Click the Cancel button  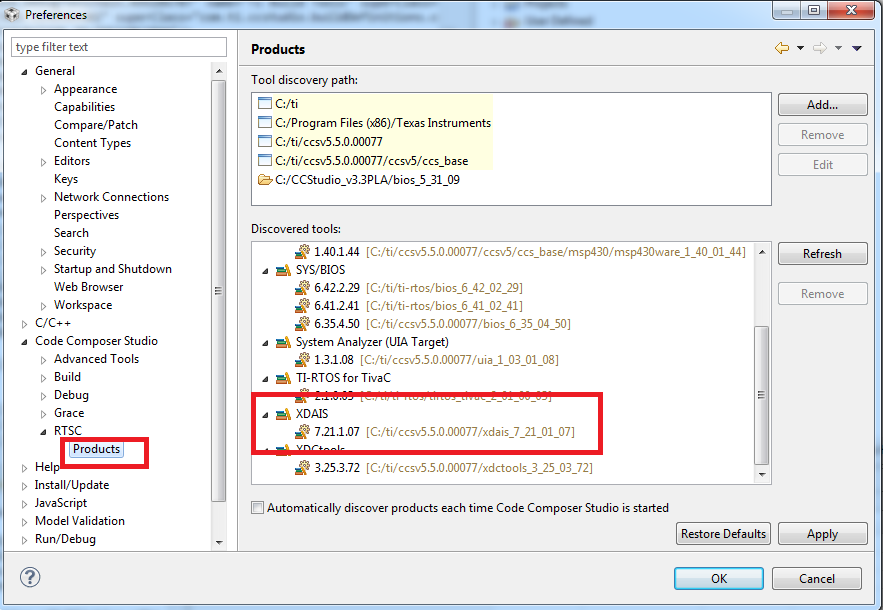click(x=817, y=578)
